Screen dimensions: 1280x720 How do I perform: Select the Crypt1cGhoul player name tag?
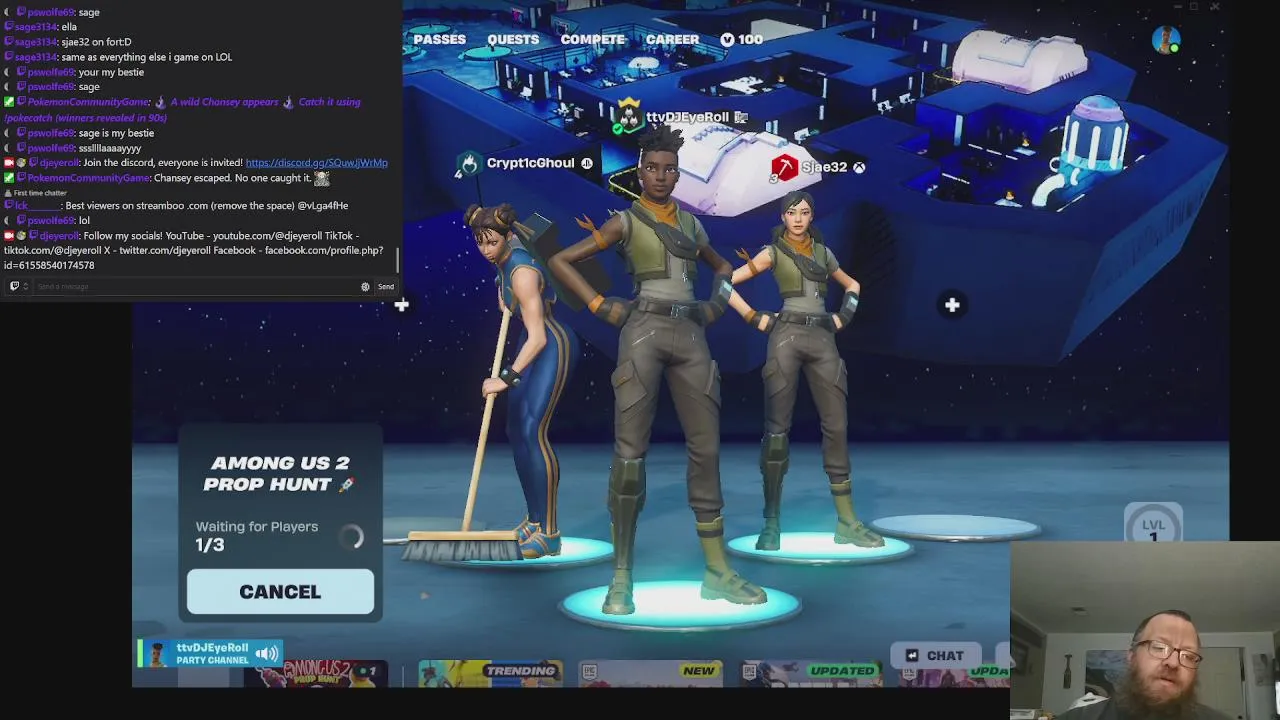click(530, 163)
